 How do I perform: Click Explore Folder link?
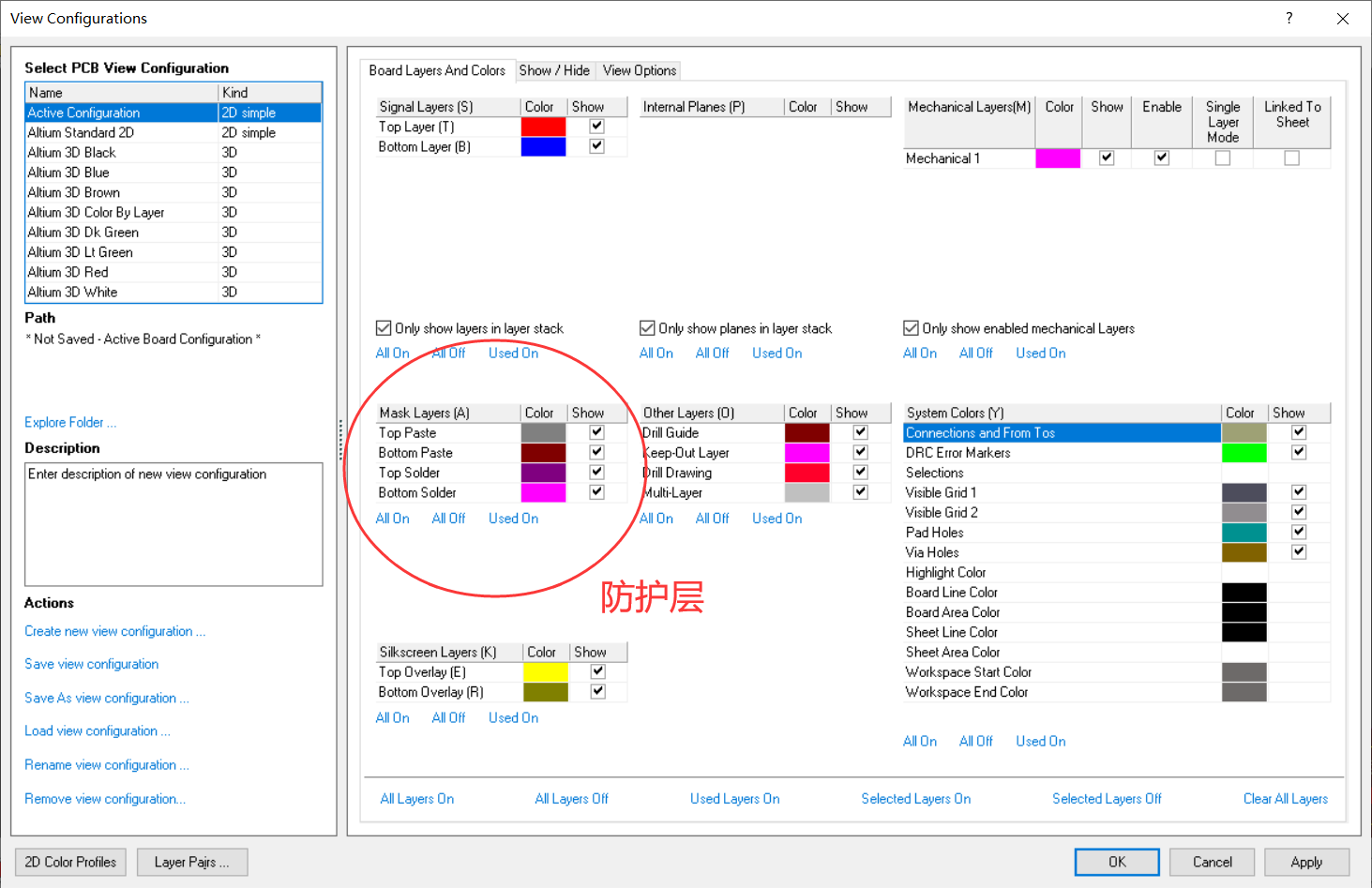pos(70,422)
